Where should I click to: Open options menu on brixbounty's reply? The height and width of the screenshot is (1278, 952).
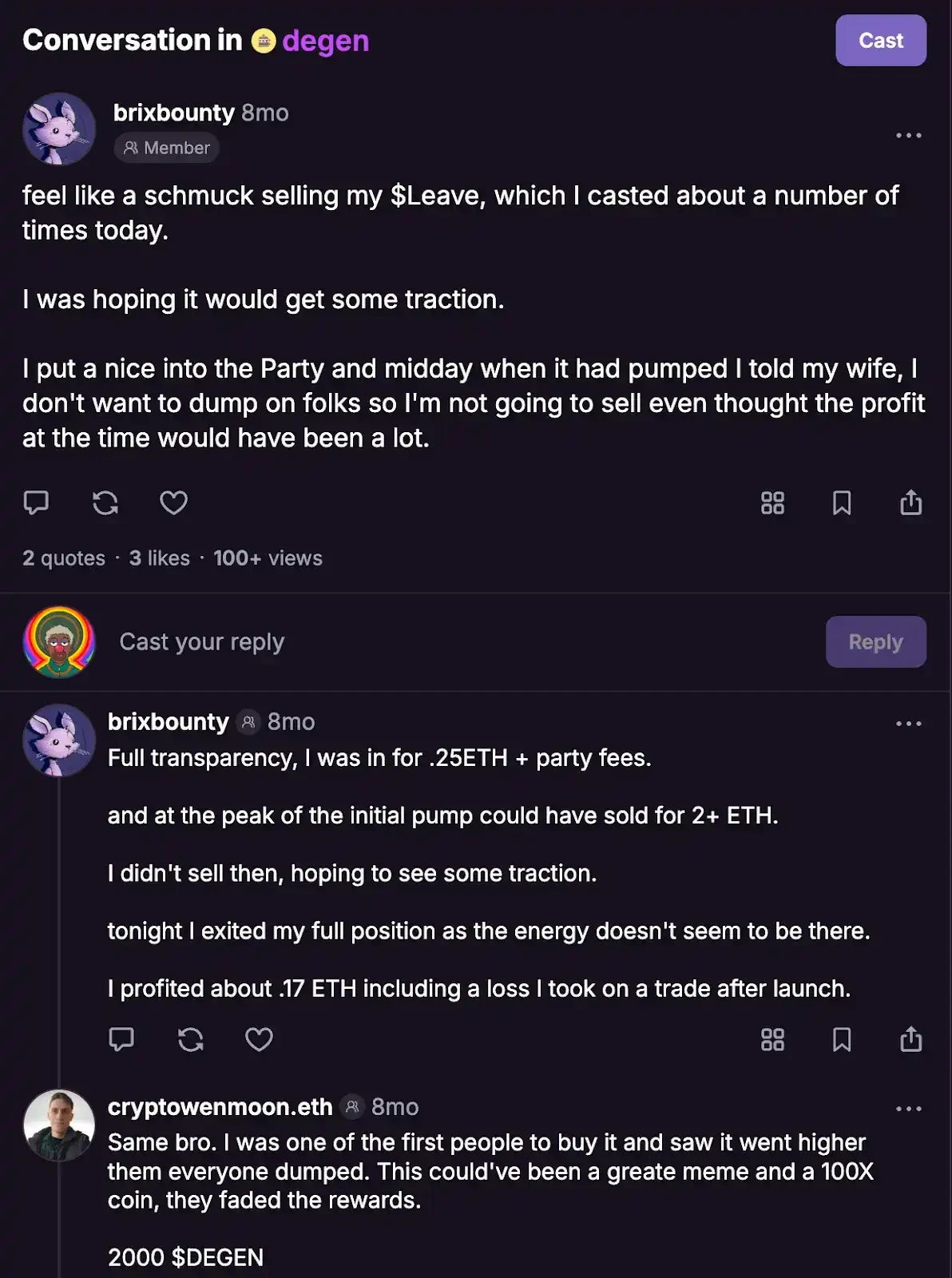pyautogui.click(x=908, y=724)
